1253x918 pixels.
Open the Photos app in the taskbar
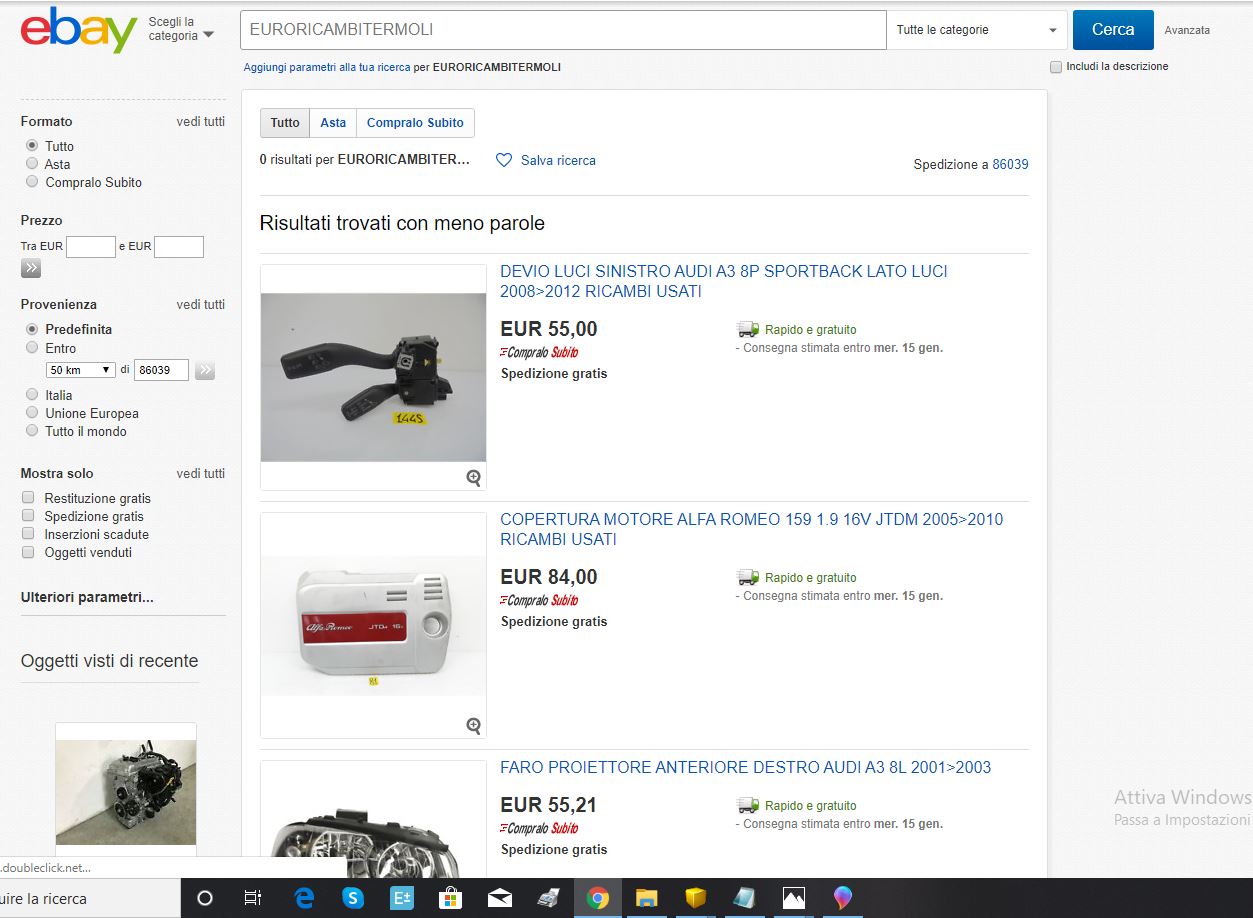[x=793, y=898]
